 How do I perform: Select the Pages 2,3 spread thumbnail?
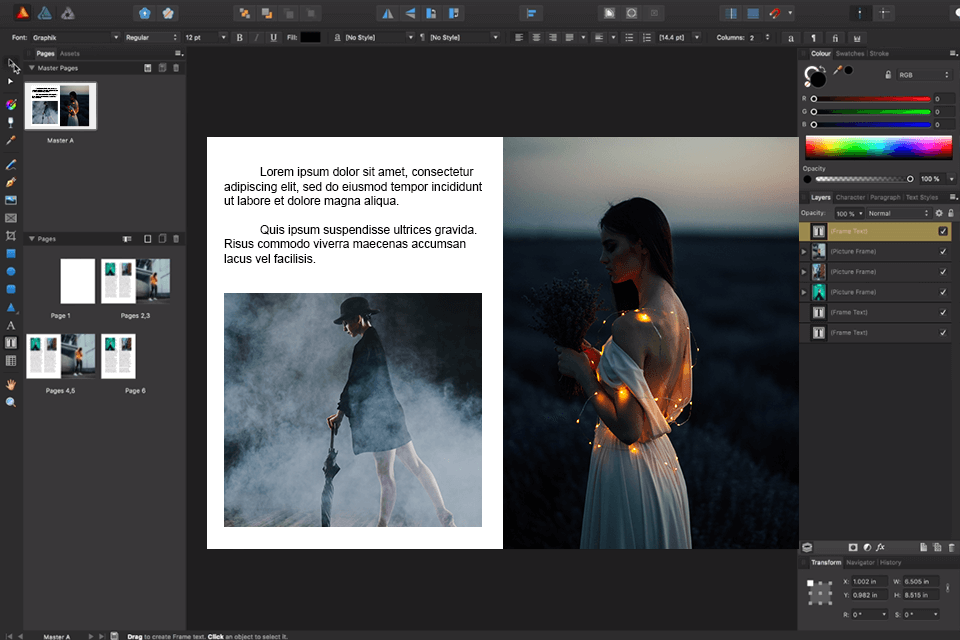(135, 281)
